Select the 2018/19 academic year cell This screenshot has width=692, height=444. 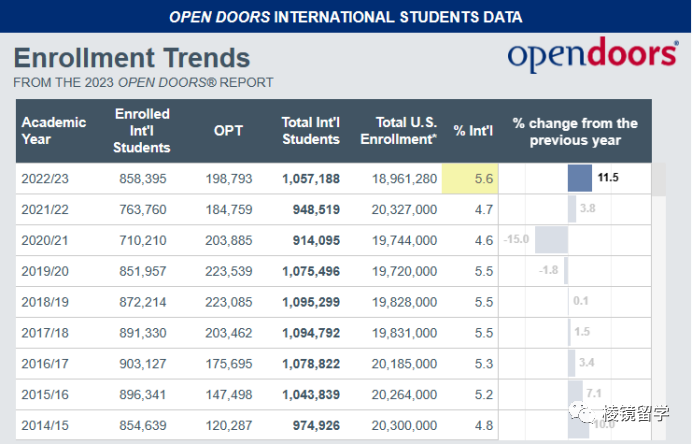pos(45,302)
